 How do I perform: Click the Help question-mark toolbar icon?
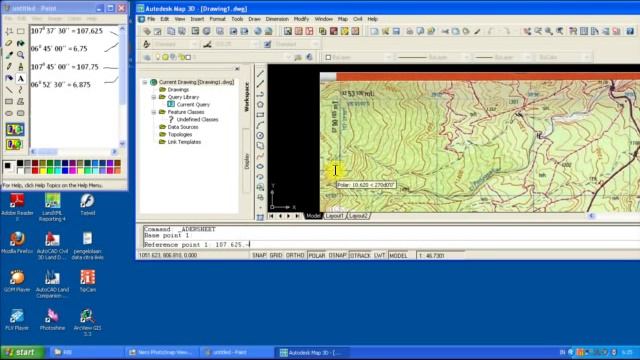(x=630, y=31)
